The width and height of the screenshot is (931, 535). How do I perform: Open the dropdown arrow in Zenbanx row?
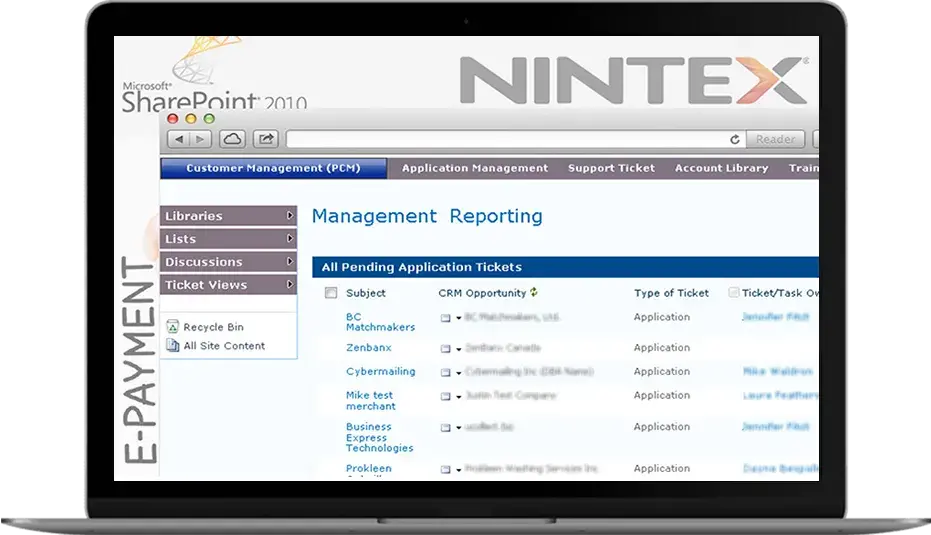click(x=458, y=349)
